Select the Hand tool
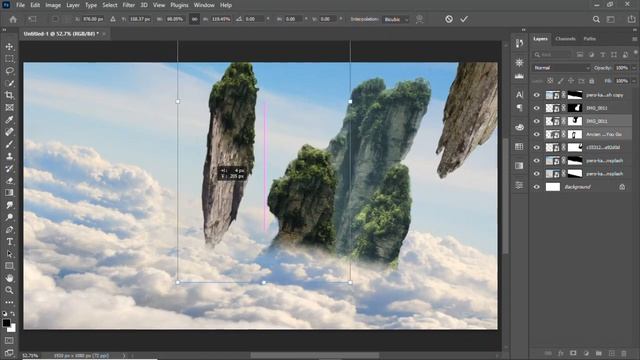640x360 pixels. [x=9, y=278]
